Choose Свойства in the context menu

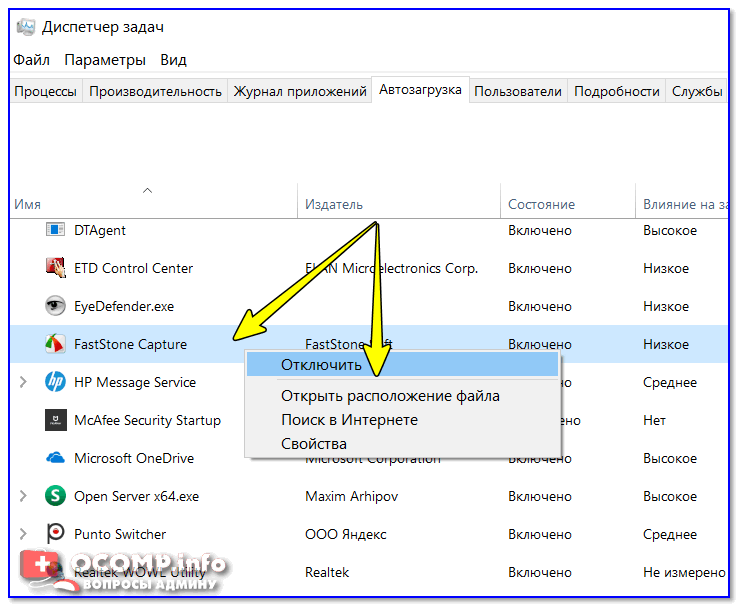click(x=402, y=443)
